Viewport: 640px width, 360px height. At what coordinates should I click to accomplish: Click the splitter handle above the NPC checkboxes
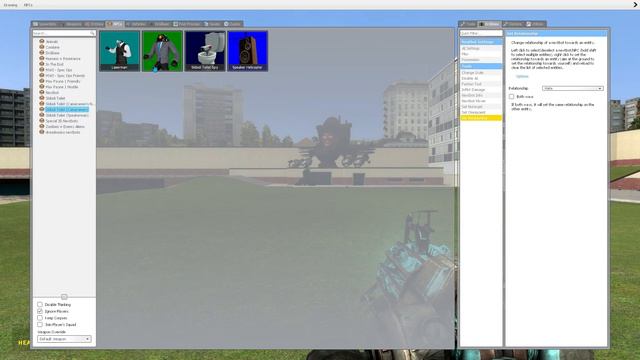[64, 297]
